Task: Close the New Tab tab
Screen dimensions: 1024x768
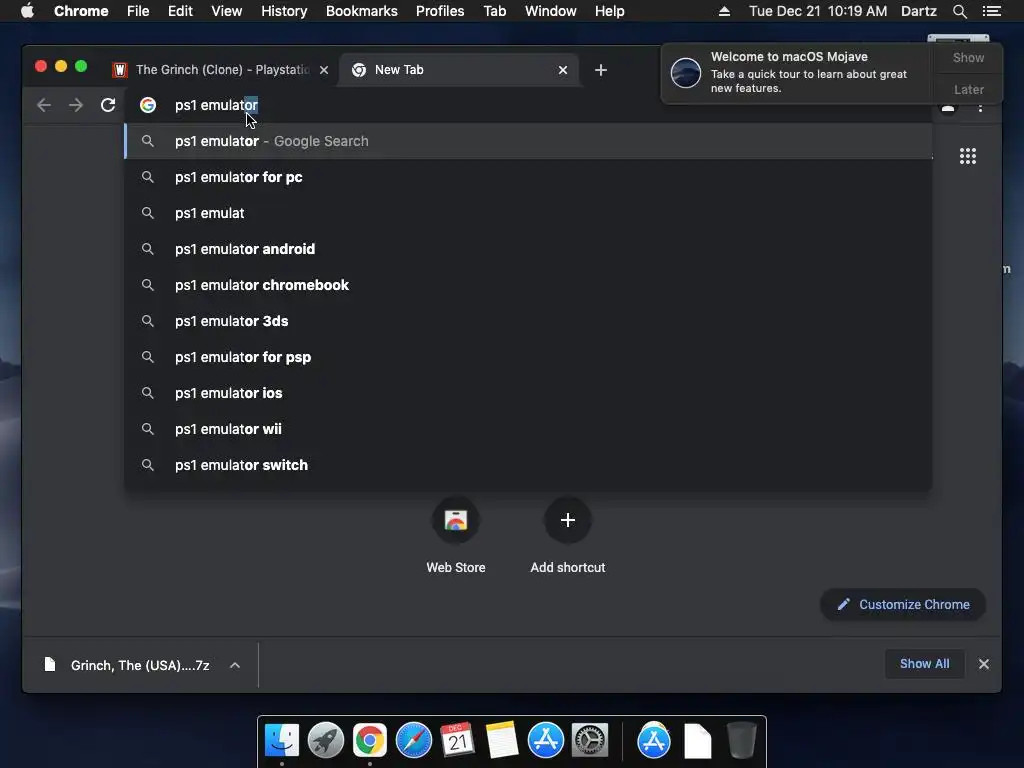Action: [563, 70]
